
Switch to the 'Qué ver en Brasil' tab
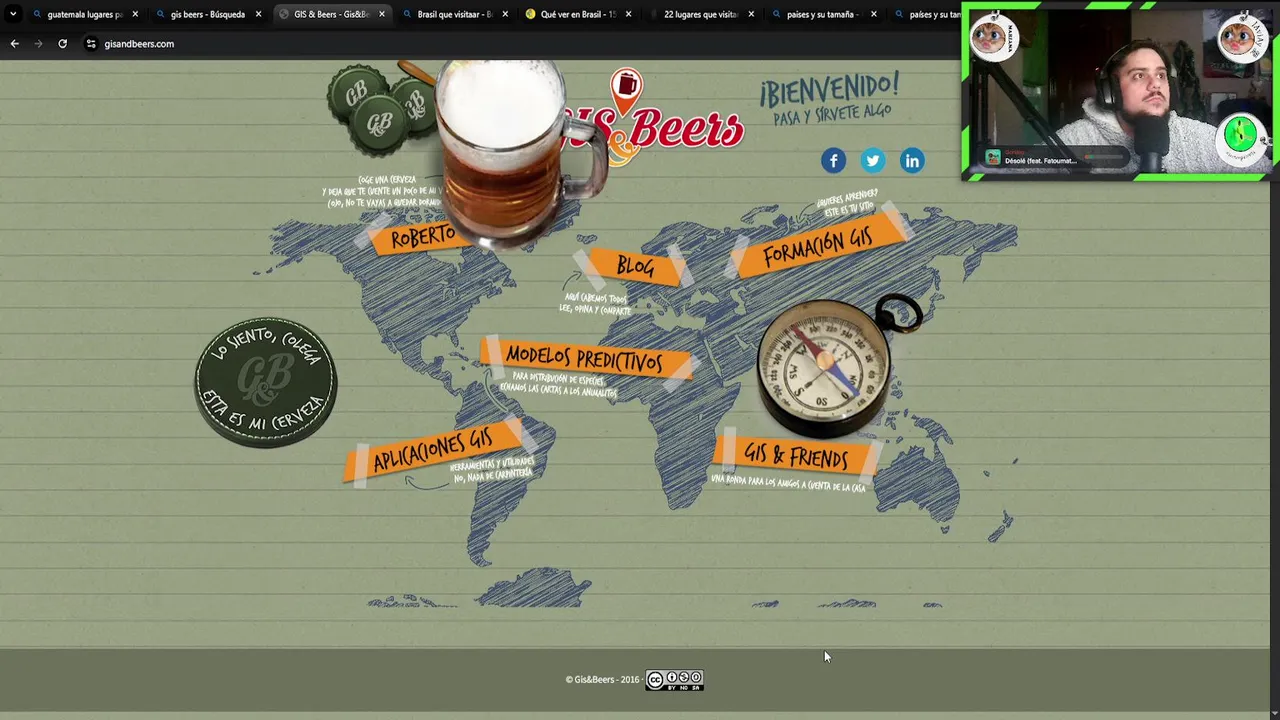click(578, 14)
